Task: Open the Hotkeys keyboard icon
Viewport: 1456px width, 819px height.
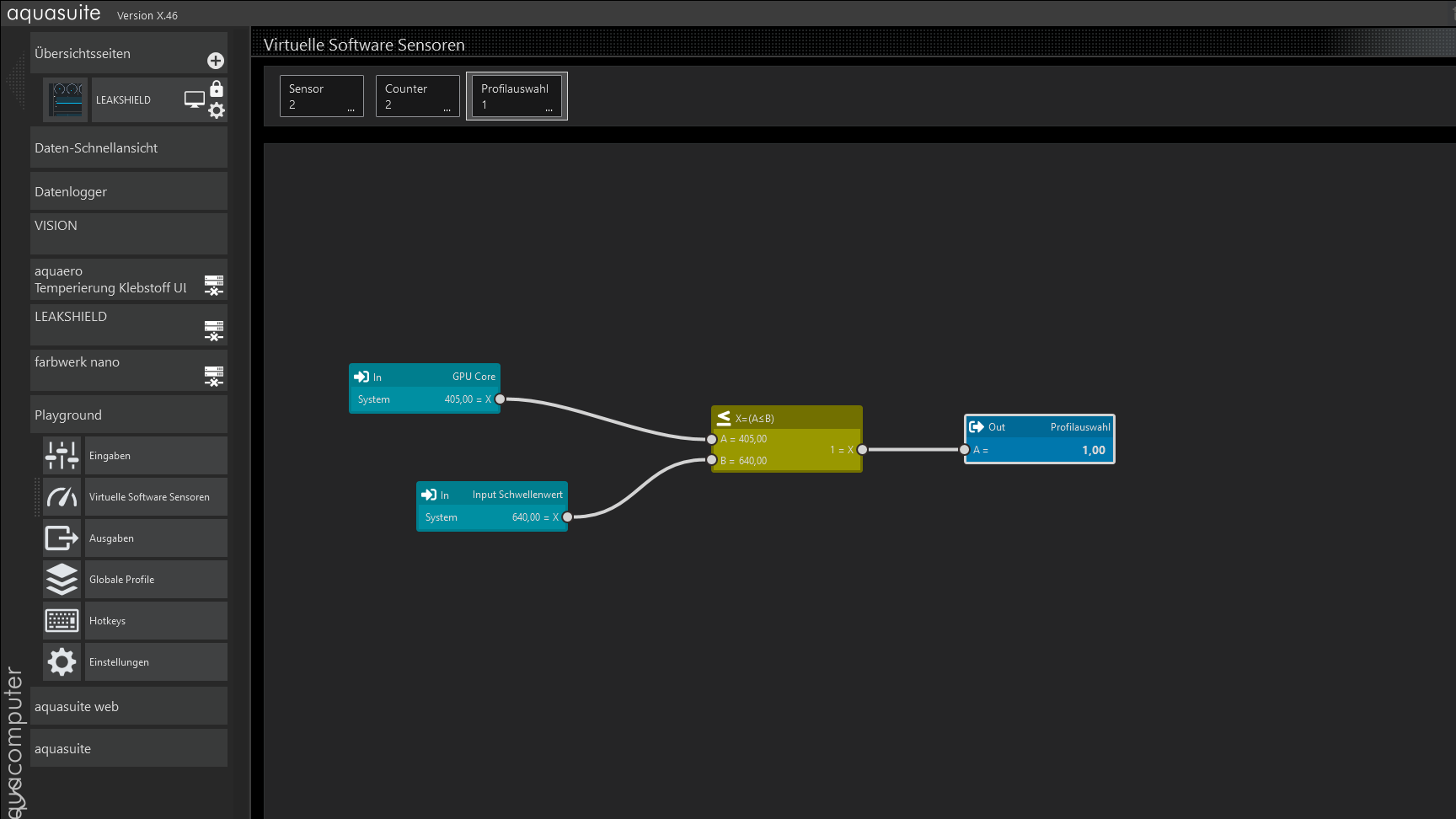Action: pyautogui.click(x=62, y=621)
